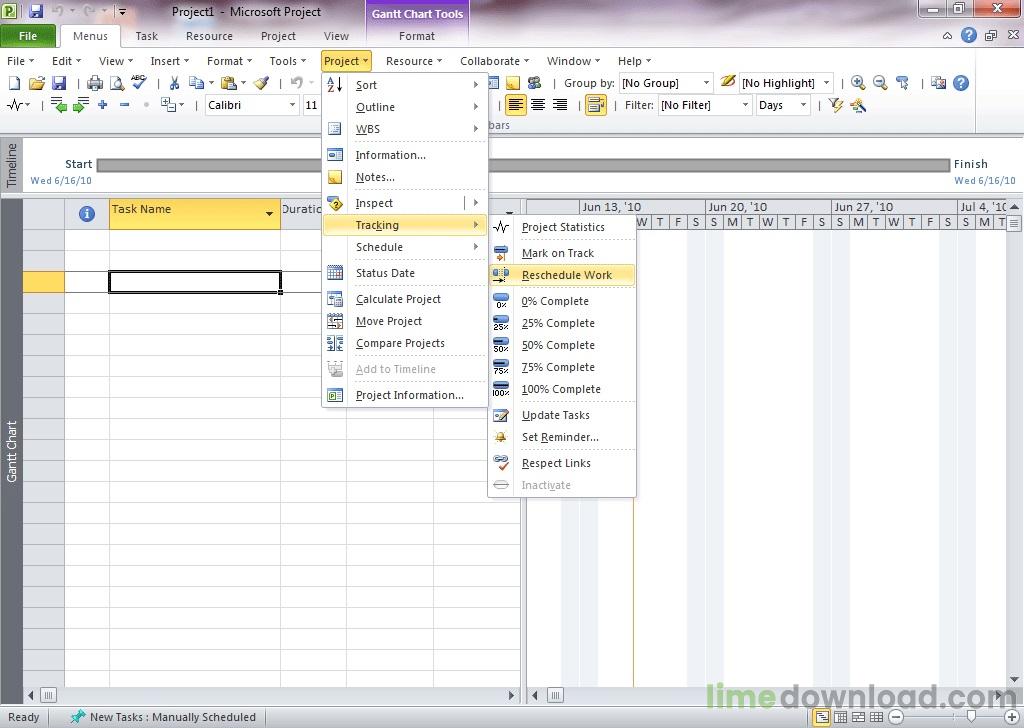The height and width of the screenshot is (728, 1024).
Task: Click Status Date in the Project menu
Action: point(406,273)
